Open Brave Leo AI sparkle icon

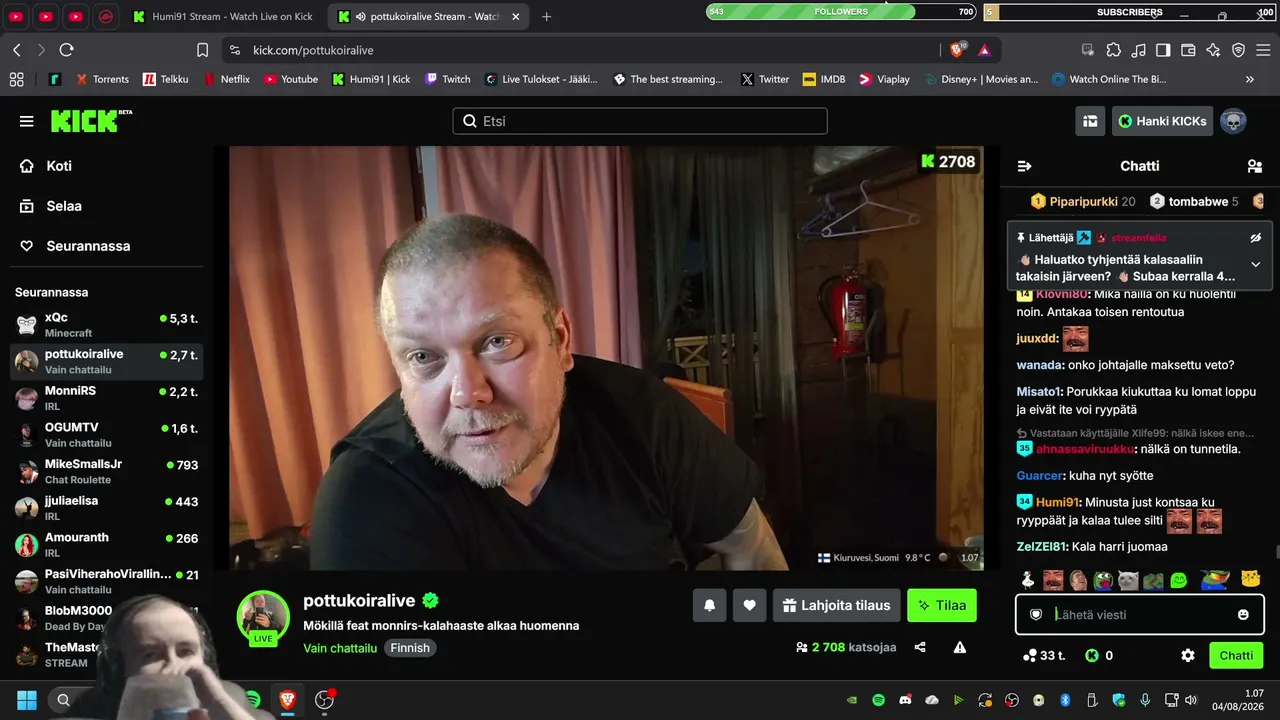coord(1213,50)
